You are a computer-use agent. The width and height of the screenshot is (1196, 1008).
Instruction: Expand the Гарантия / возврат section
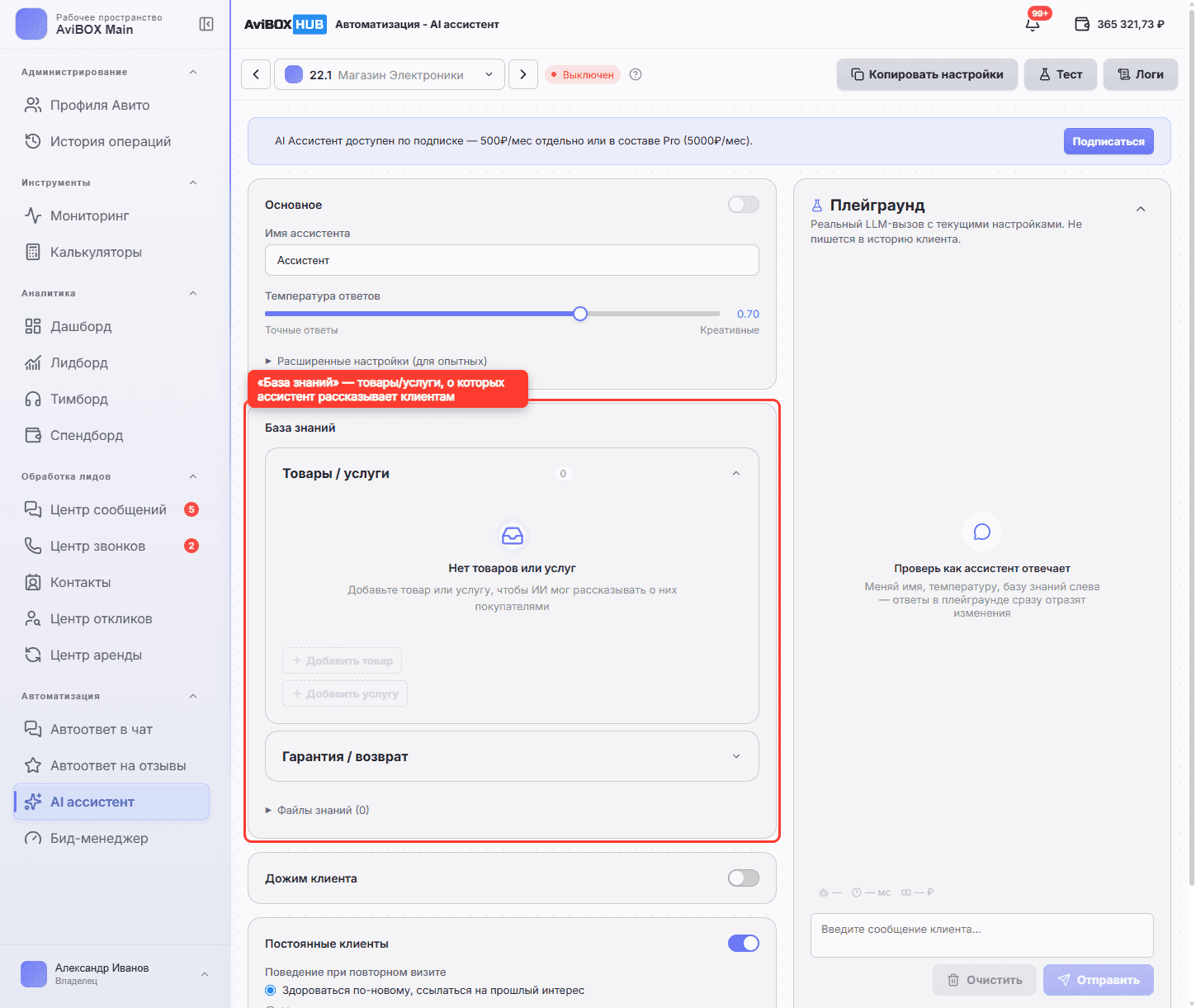(512, 756)
